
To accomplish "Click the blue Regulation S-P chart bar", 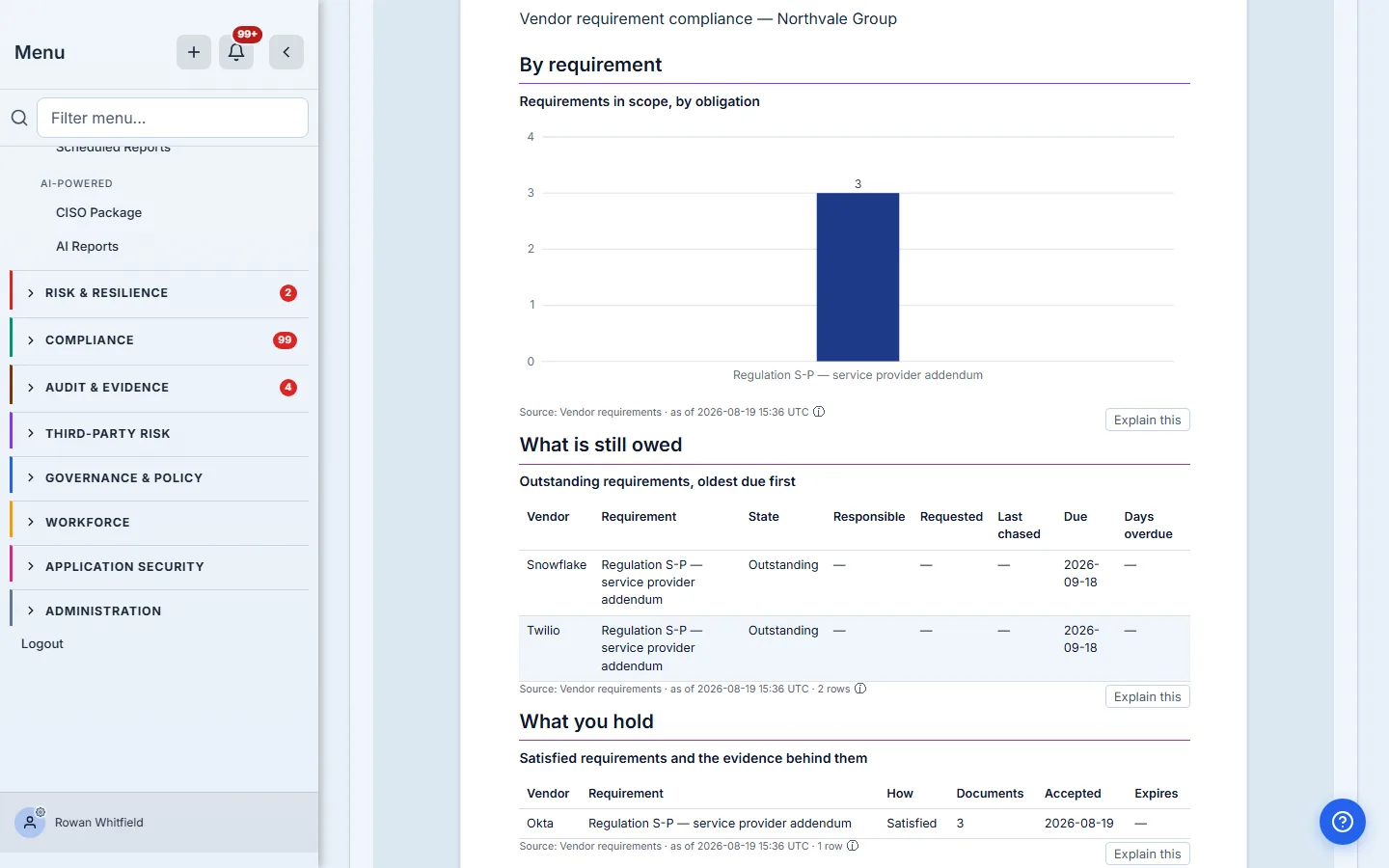I will tap(858, 277).
